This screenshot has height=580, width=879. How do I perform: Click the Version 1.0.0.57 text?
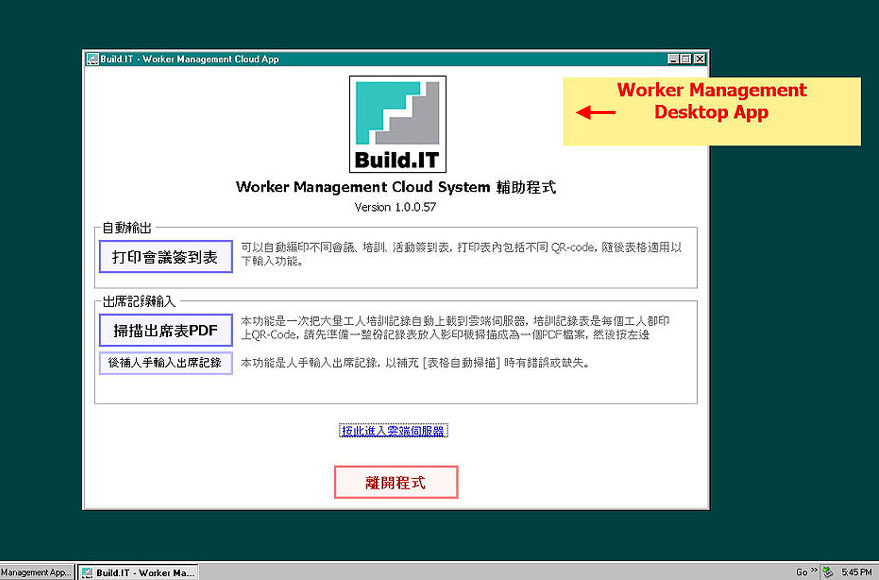(x=395, y=207)
